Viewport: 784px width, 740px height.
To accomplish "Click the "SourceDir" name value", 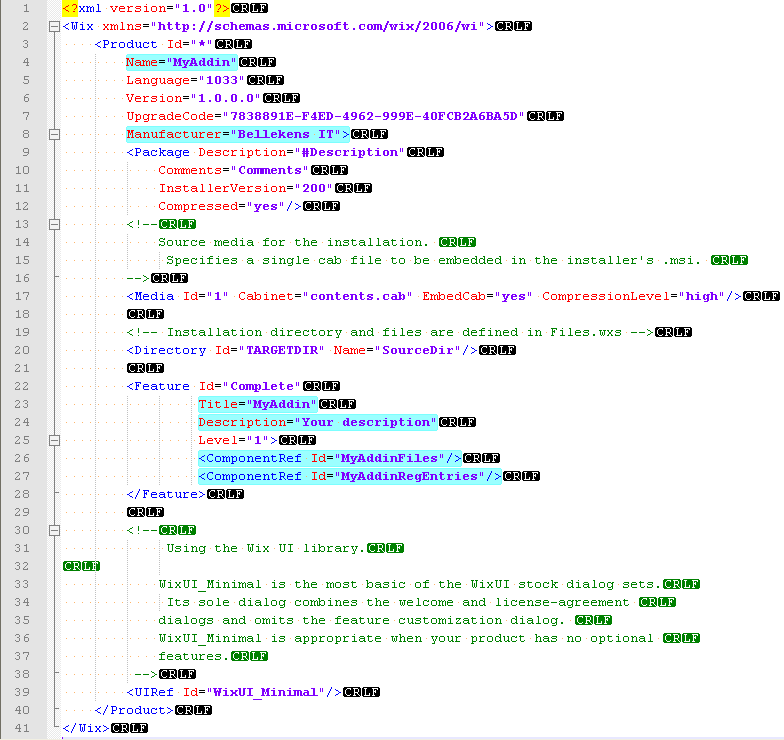I will click(418, 350).
